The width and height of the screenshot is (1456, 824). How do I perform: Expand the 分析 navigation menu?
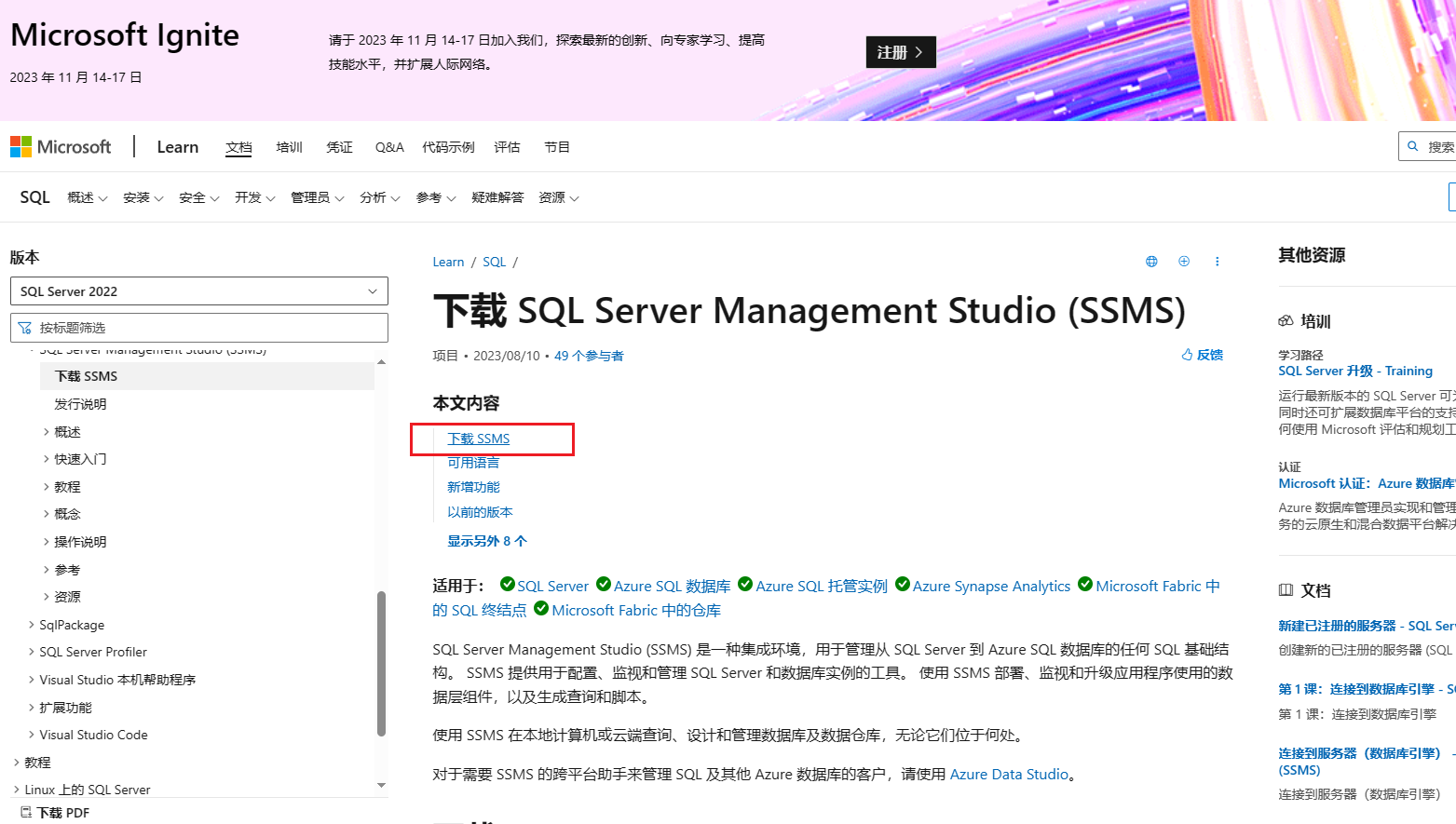380,197
